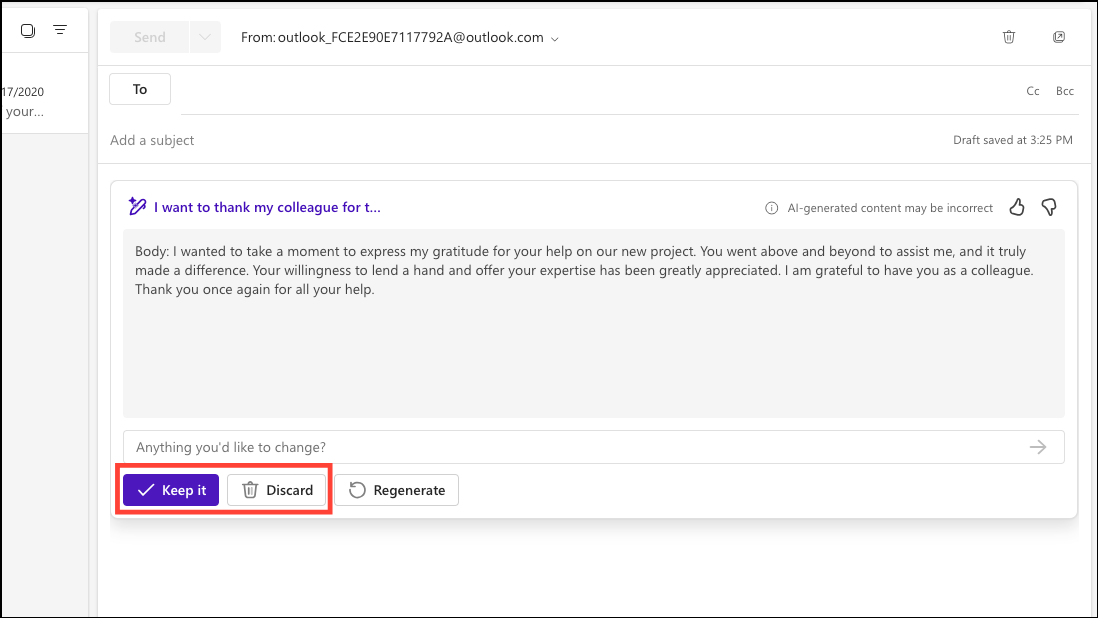The height and width of the screenshot is (618, 1098).
Task: Discard the AI-generated draft
Action: pos(277,490)
